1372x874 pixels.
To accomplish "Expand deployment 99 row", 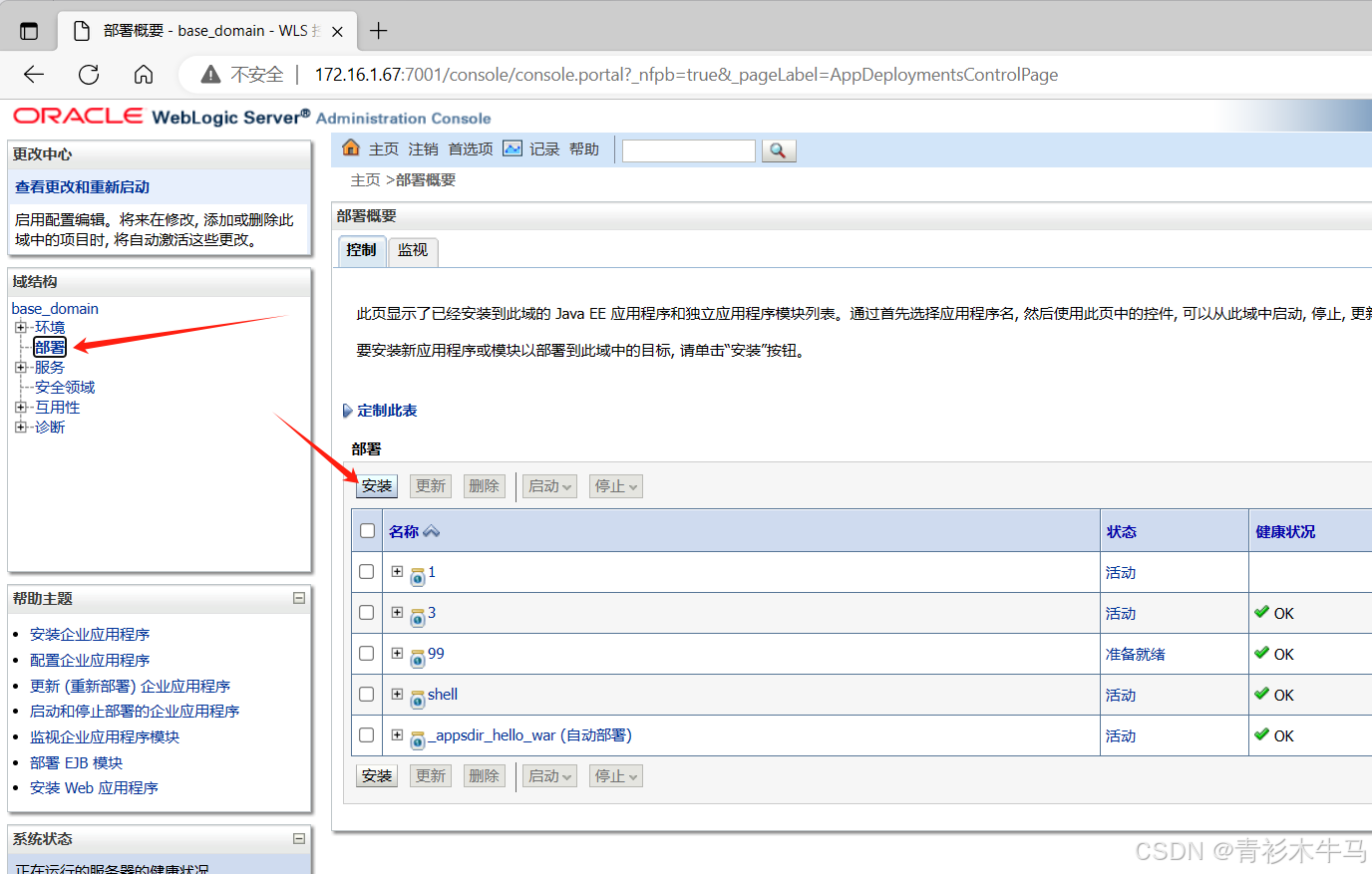I will [x=397, y=653].
